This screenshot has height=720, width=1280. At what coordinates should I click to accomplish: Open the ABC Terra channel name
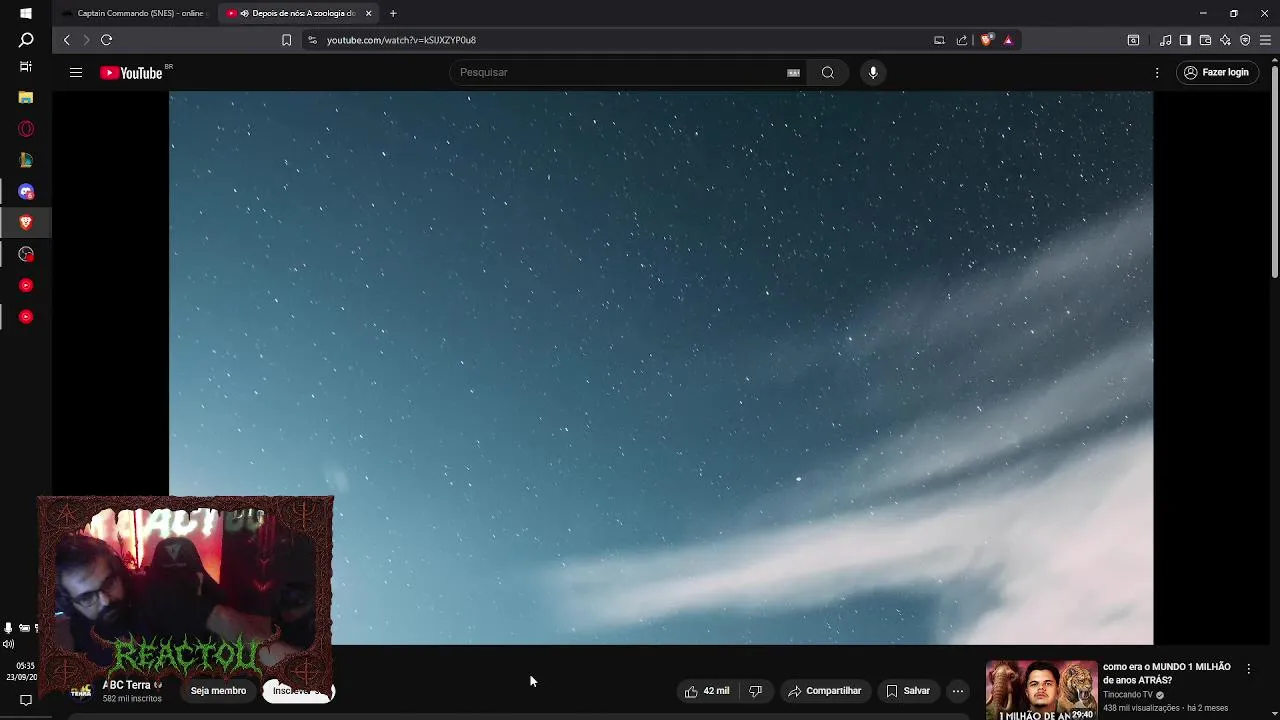(126, 685)
